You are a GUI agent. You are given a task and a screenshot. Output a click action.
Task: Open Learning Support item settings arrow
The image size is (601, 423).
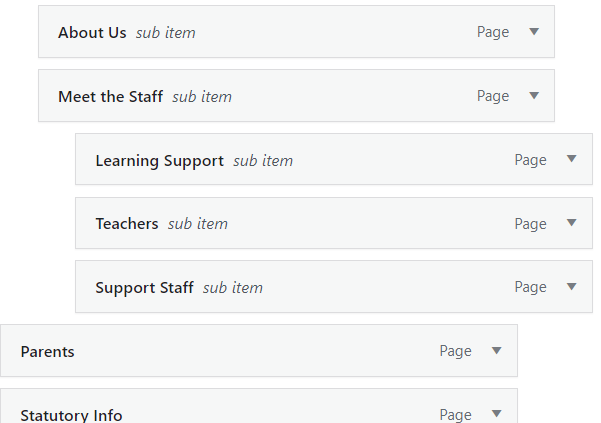tap(571, 160)
